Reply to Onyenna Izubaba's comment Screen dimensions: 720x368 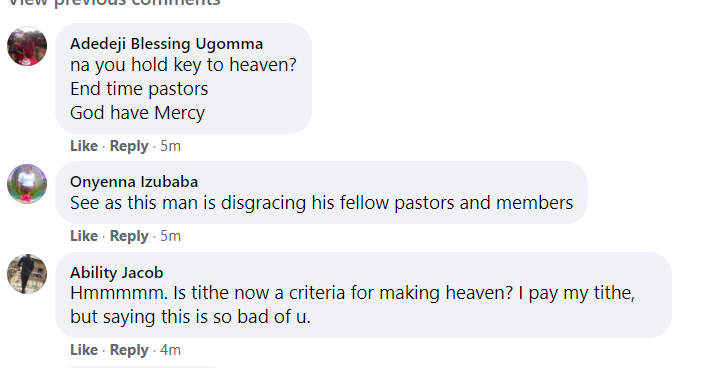coord(129,236)
